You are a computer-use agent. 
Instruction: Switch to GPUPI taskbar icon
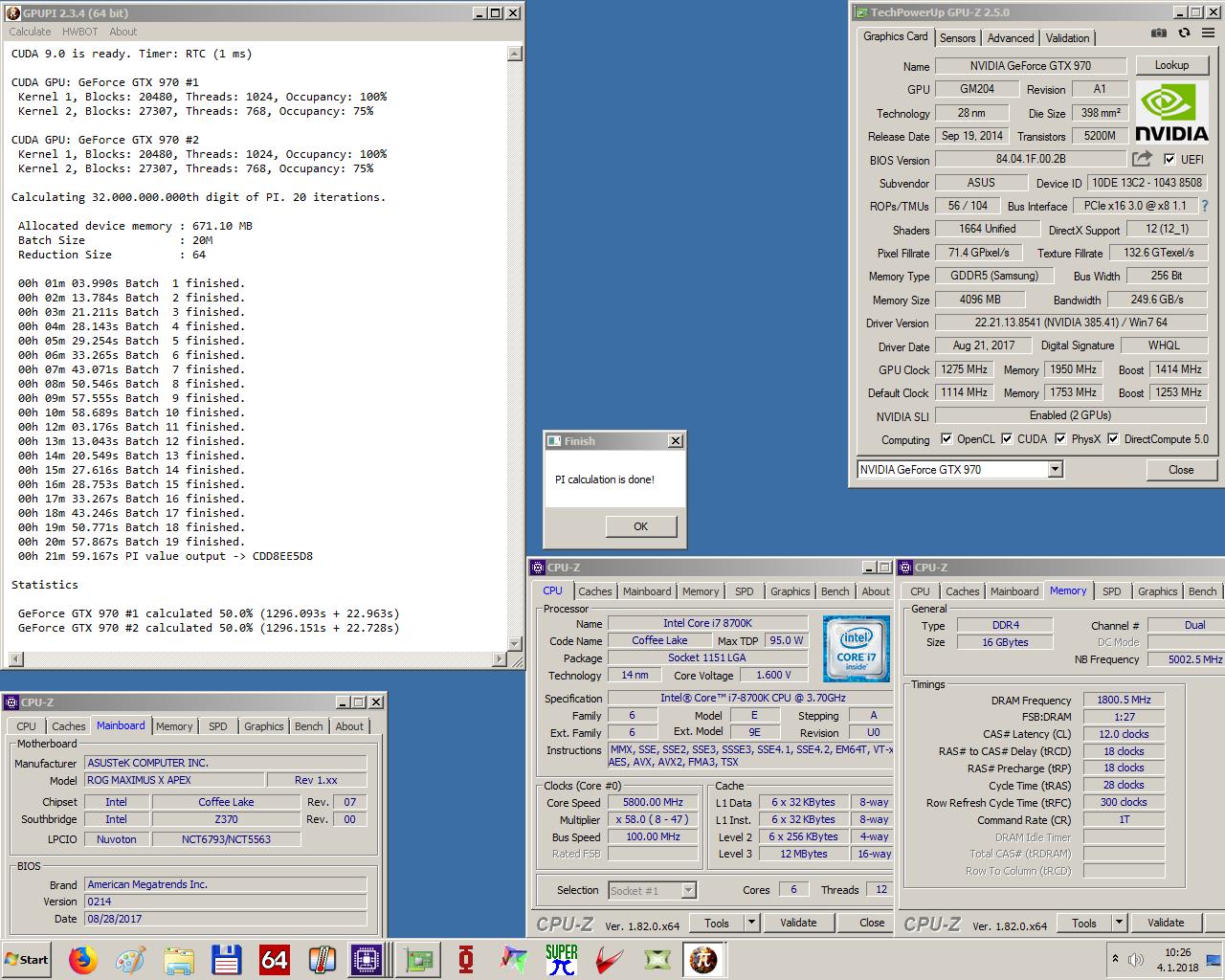click(703, 959)
